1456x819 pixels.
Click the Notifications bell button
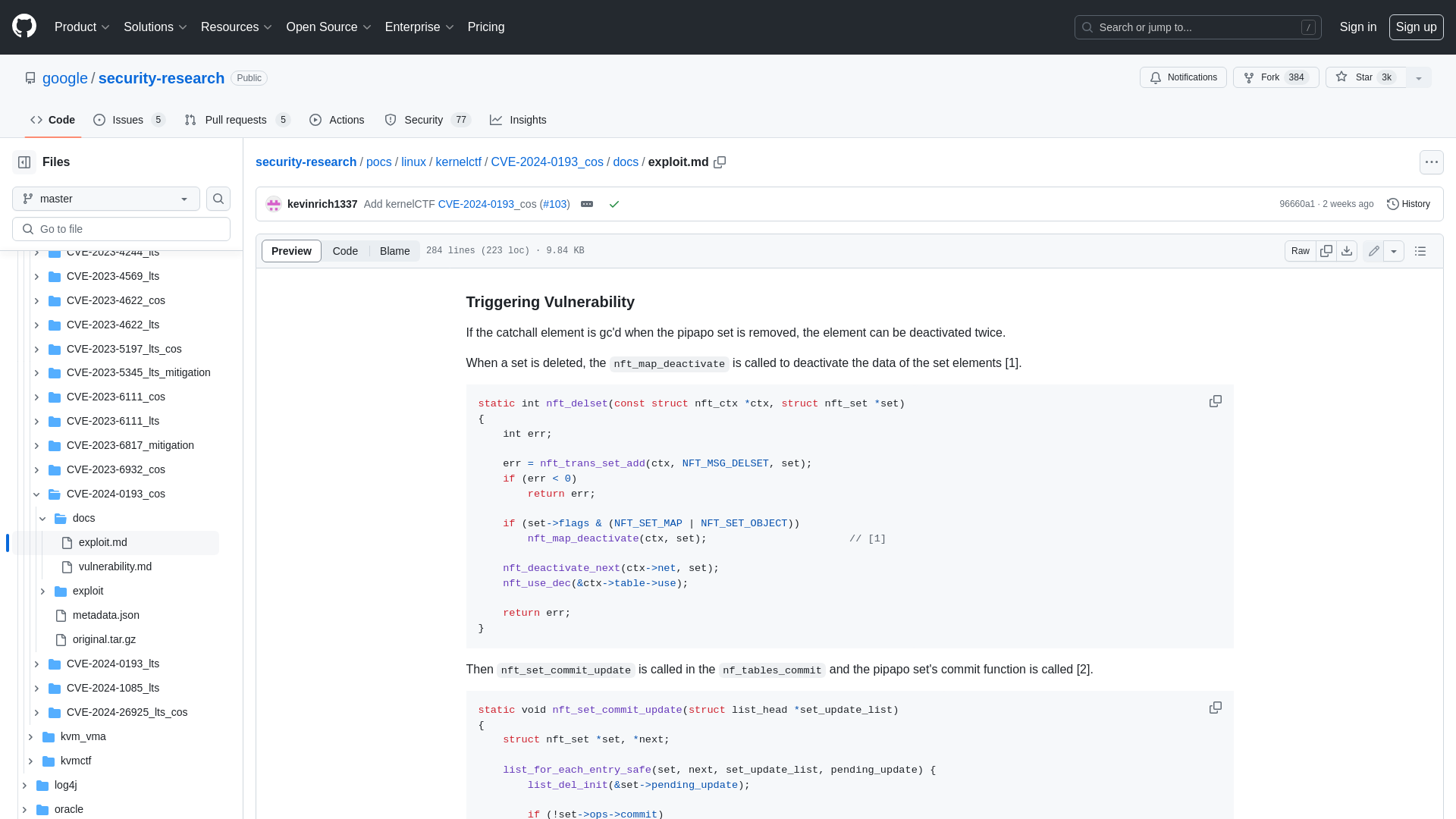click(x=1183, y=77)
